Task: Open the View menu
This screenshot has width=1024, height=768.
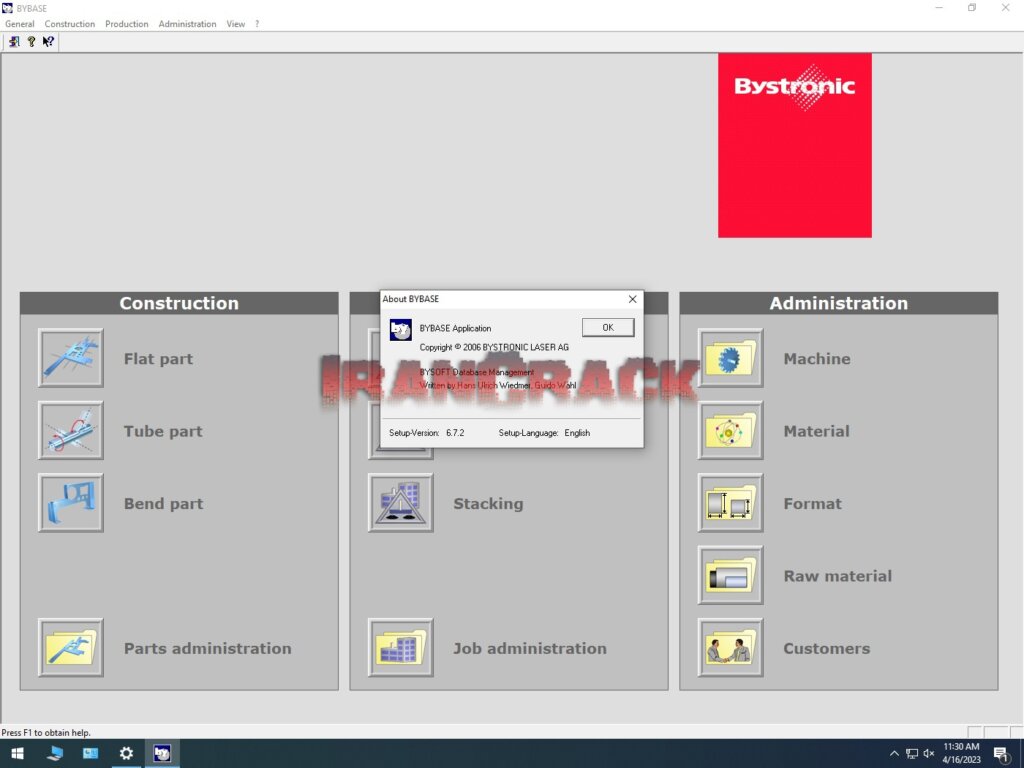Action: (236, 23)
